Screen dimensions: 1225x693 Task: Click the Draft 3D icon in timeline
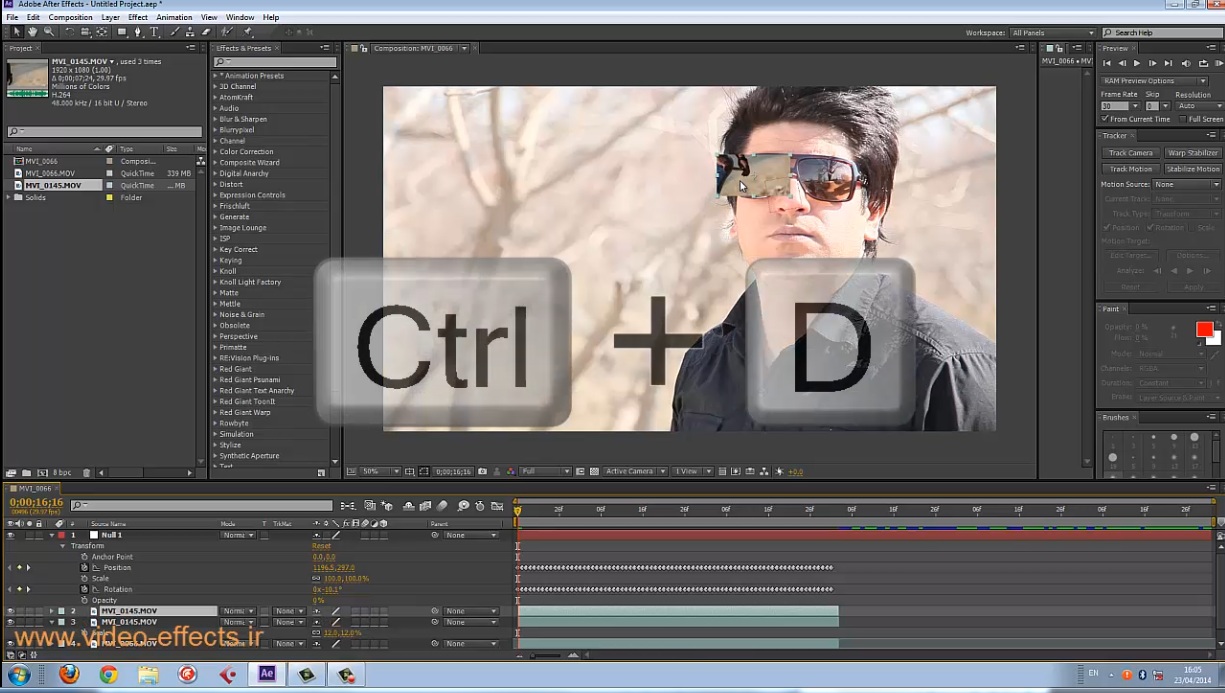point(387,506)
